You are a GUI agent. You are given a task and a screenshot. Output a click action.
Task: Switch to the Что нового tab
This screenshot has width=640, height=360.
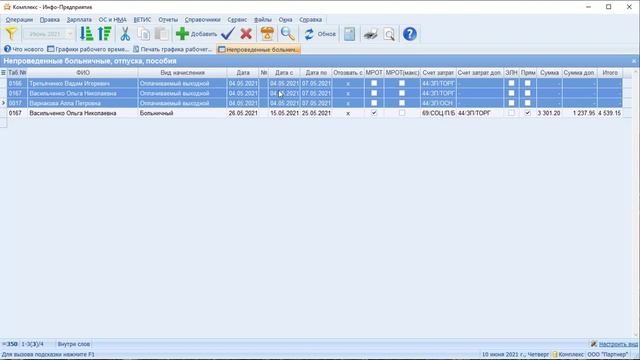[x=24, y=49]
